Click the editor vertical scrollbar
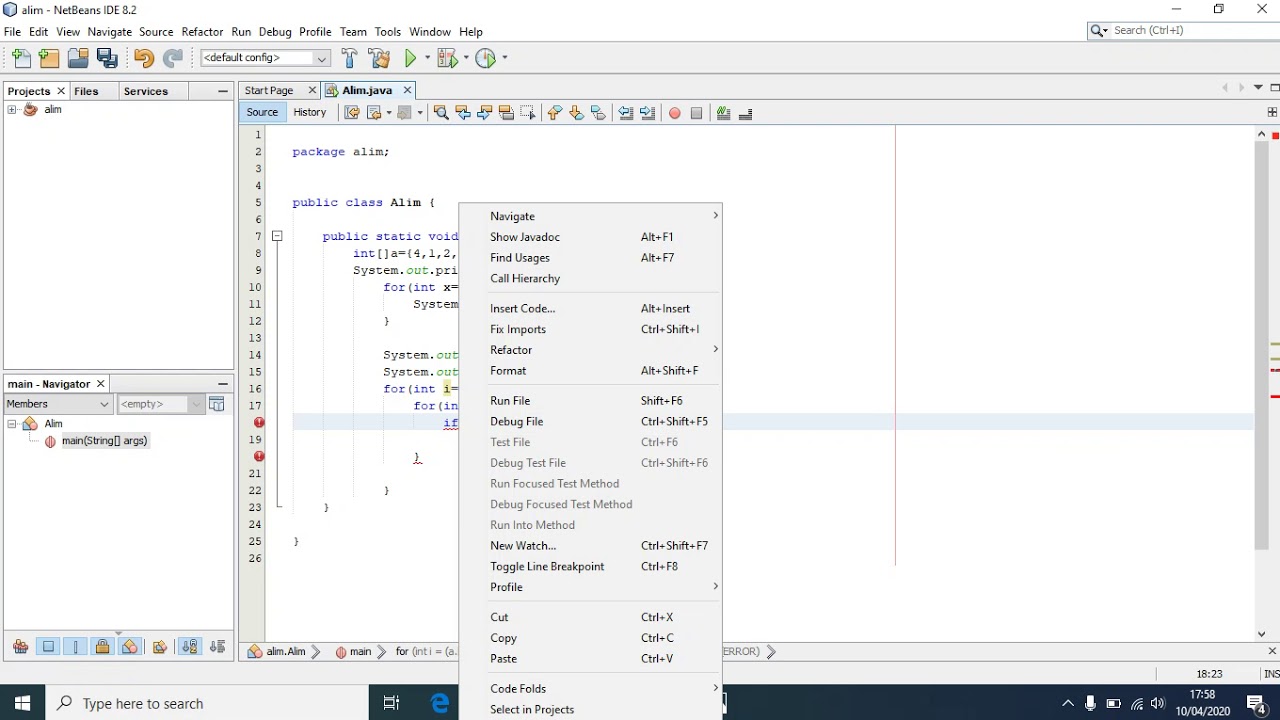Screen dimensions: 1280x720 tap(1261, 340)
